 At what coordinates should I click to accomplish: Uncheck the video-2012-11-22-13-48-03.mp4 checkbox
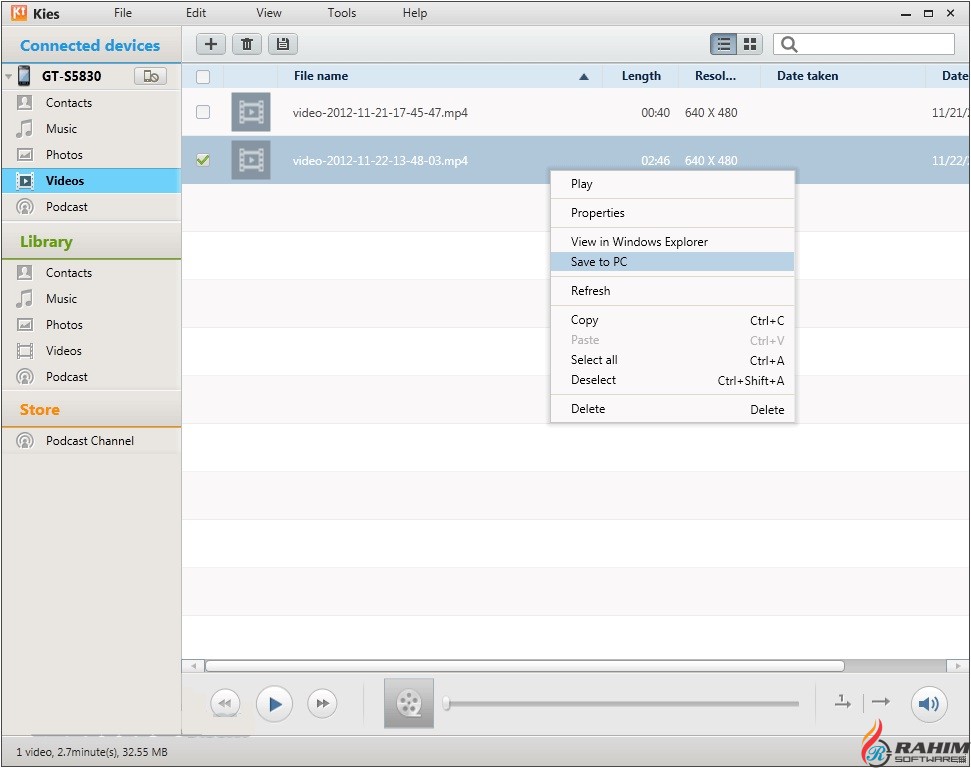(203, 160)
